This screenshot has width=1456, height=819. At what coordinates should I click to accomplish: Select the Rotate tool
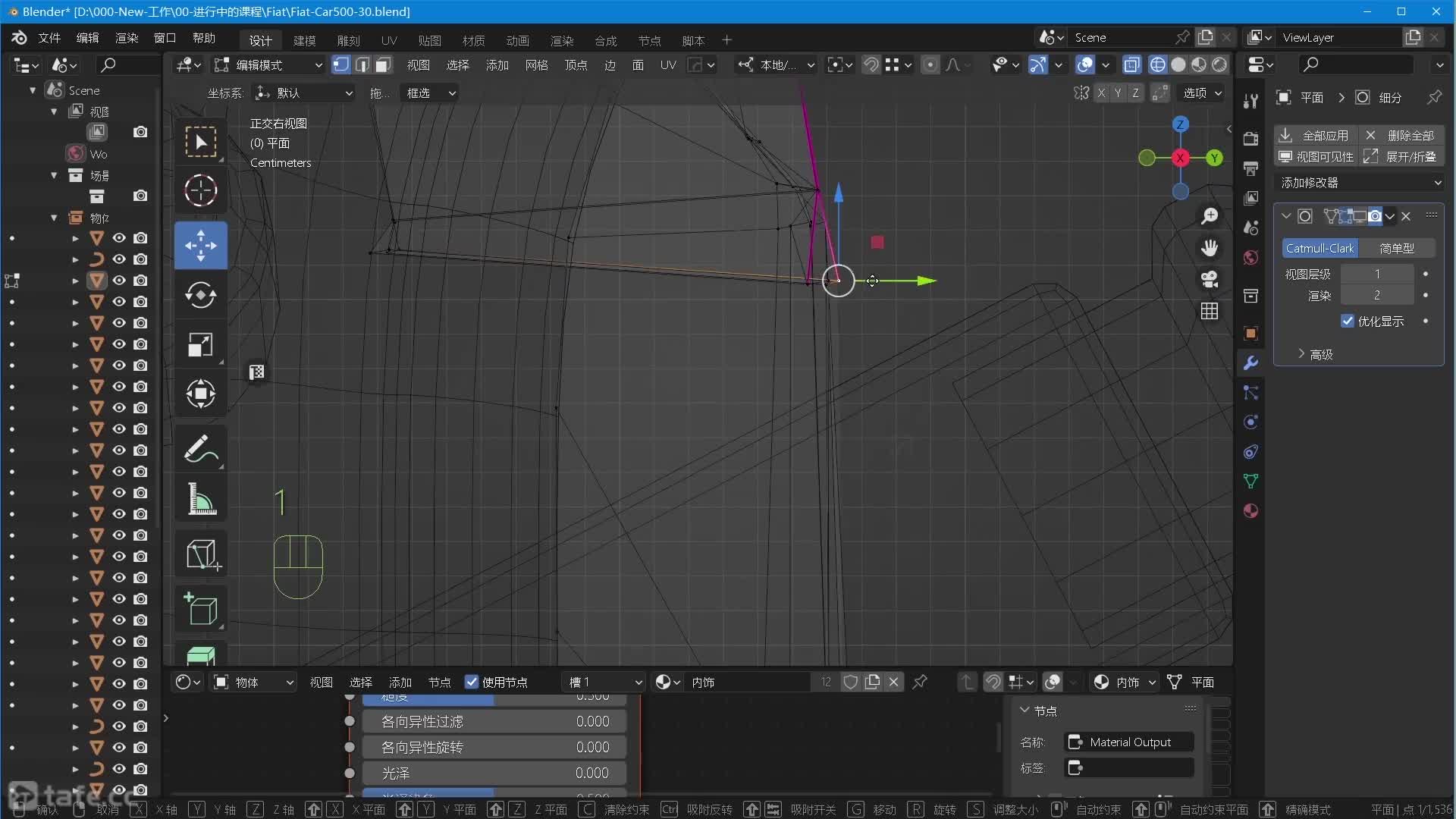click(x=200, y=295)
